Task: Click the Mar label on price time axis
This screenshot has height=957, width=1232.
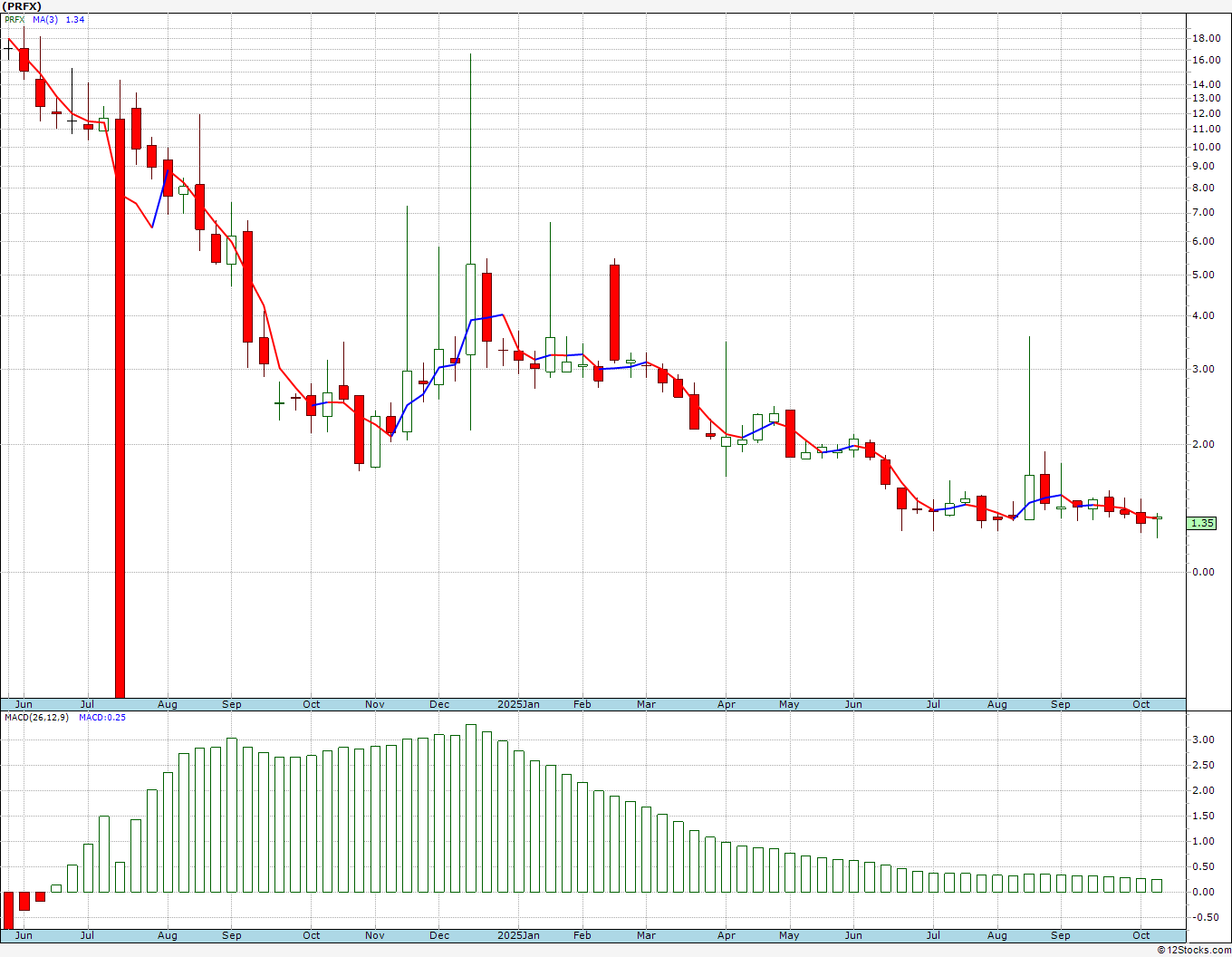Action: point(646,704)
